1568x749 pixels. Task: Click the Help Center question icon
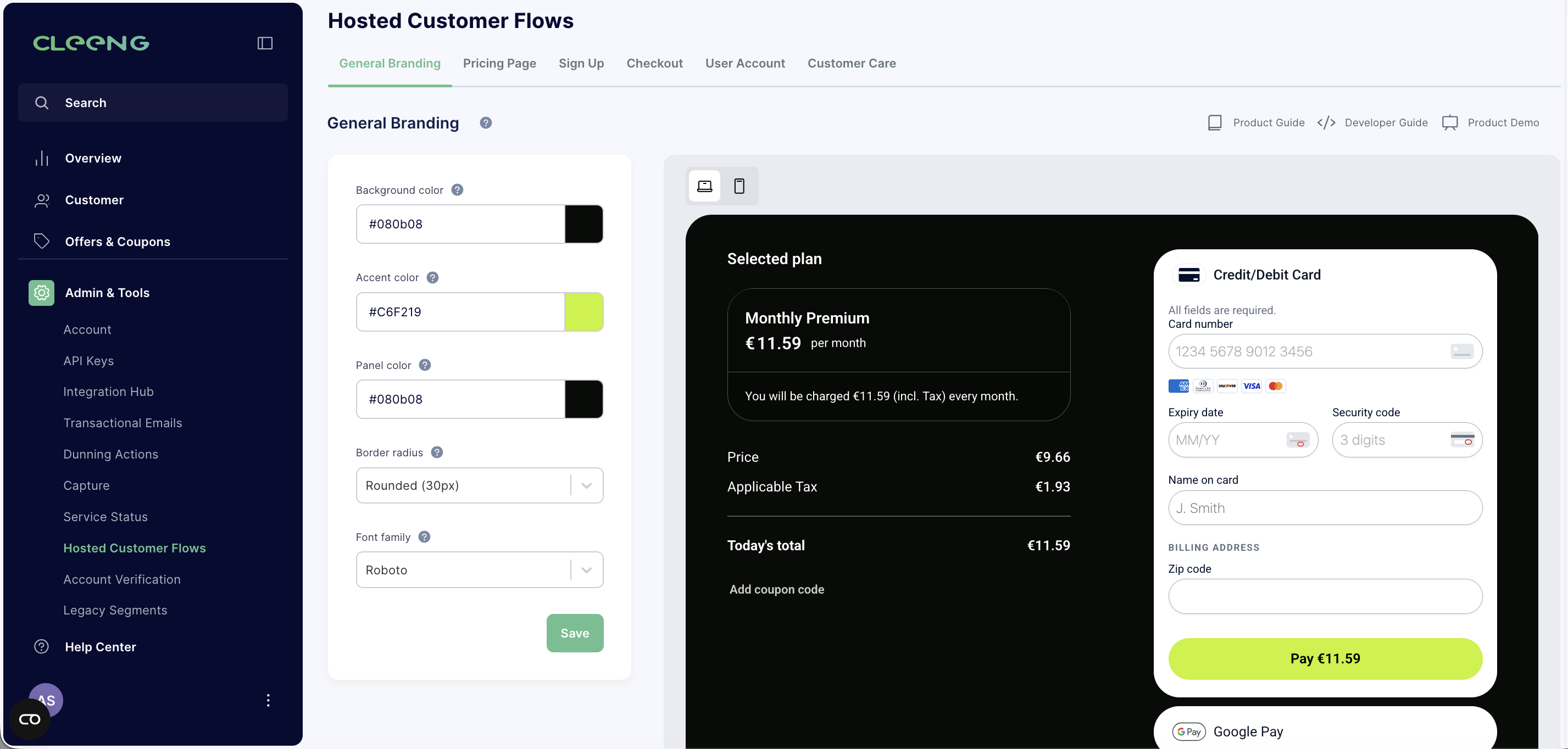[x=41, y=647]
